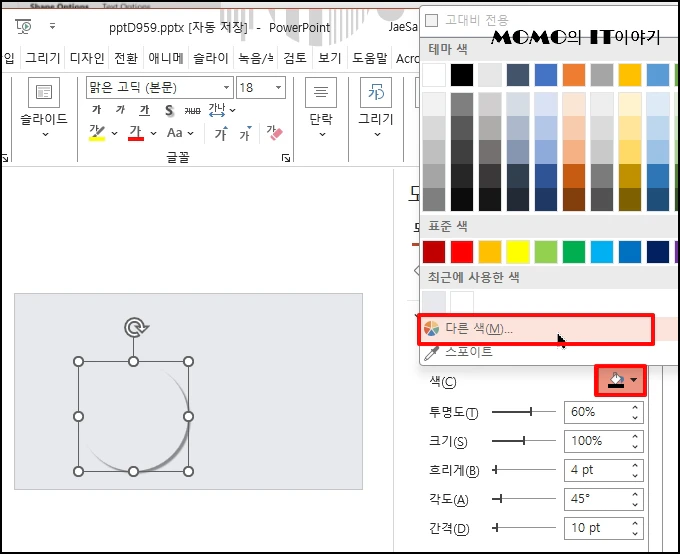
Task: Increase font size icon
Action: [x=221, y=133]
